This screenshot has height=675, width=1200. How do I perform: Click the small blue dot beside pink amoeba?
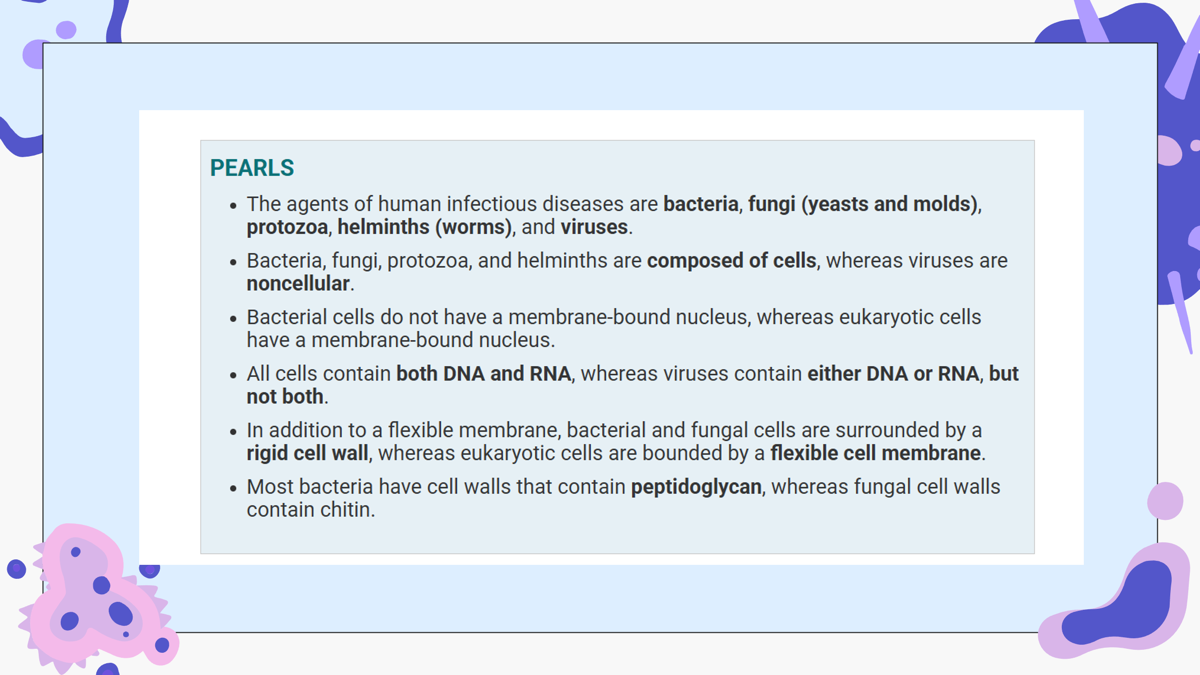(16, 569)
